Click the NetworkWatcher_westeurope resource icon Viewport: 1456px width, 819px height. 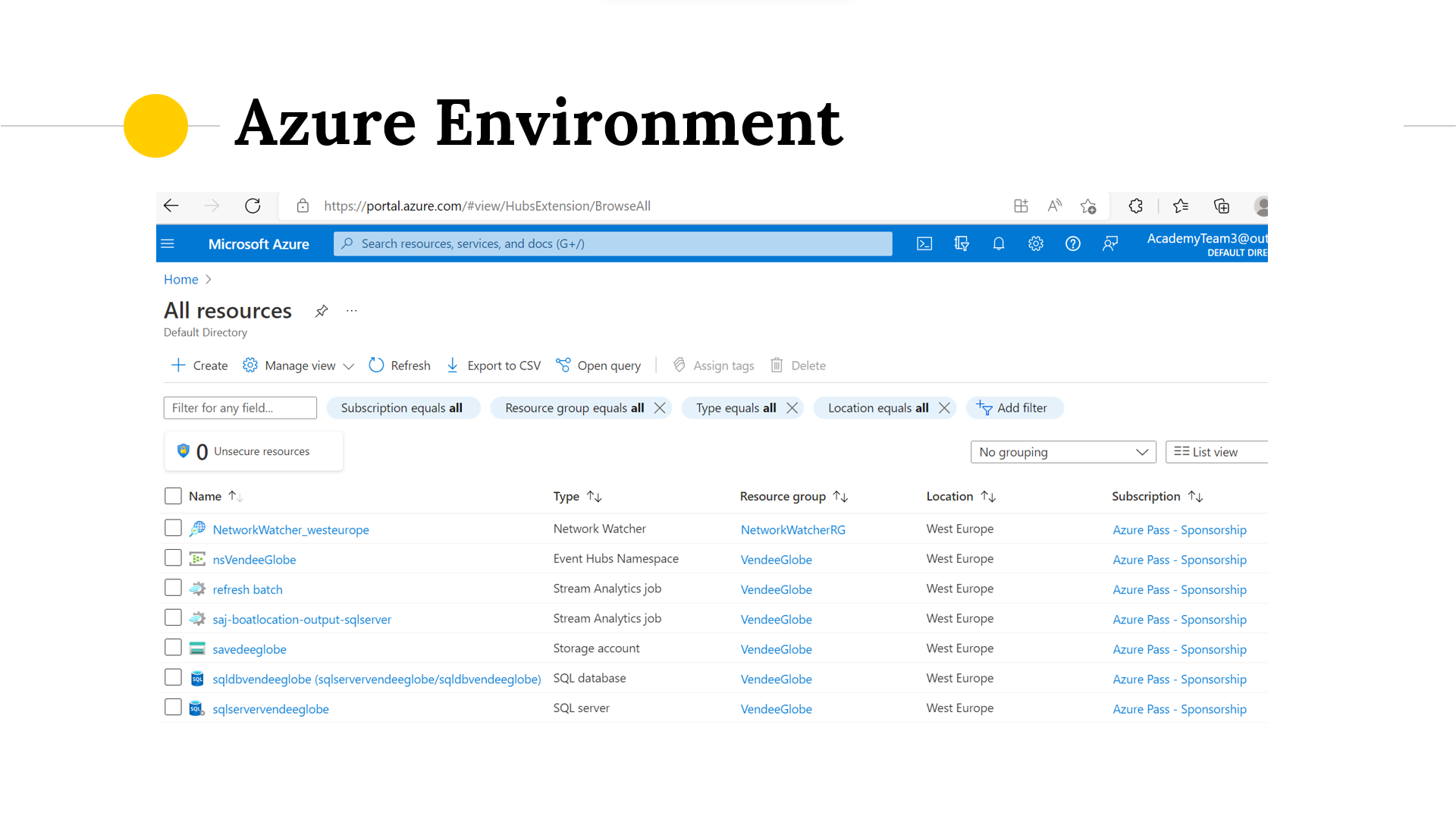pos(197,529)
